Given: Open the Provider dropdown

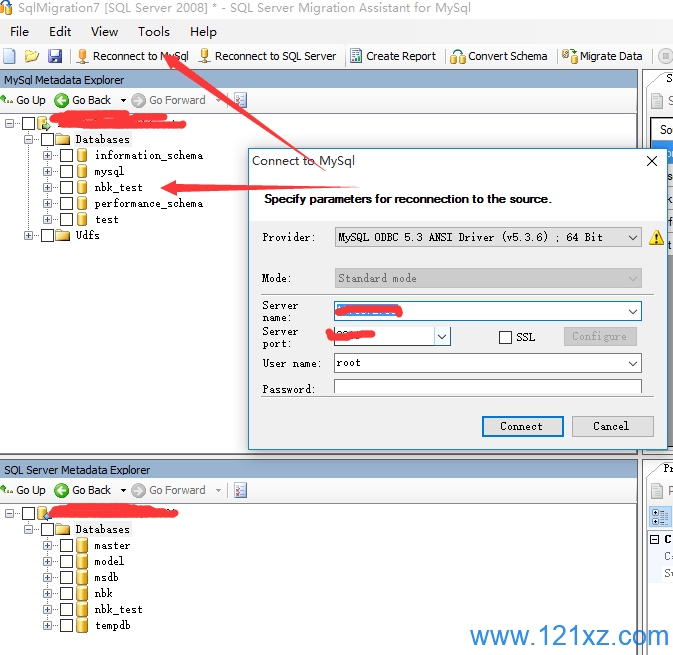Looking at the screenshot, I should pos(632,237).
